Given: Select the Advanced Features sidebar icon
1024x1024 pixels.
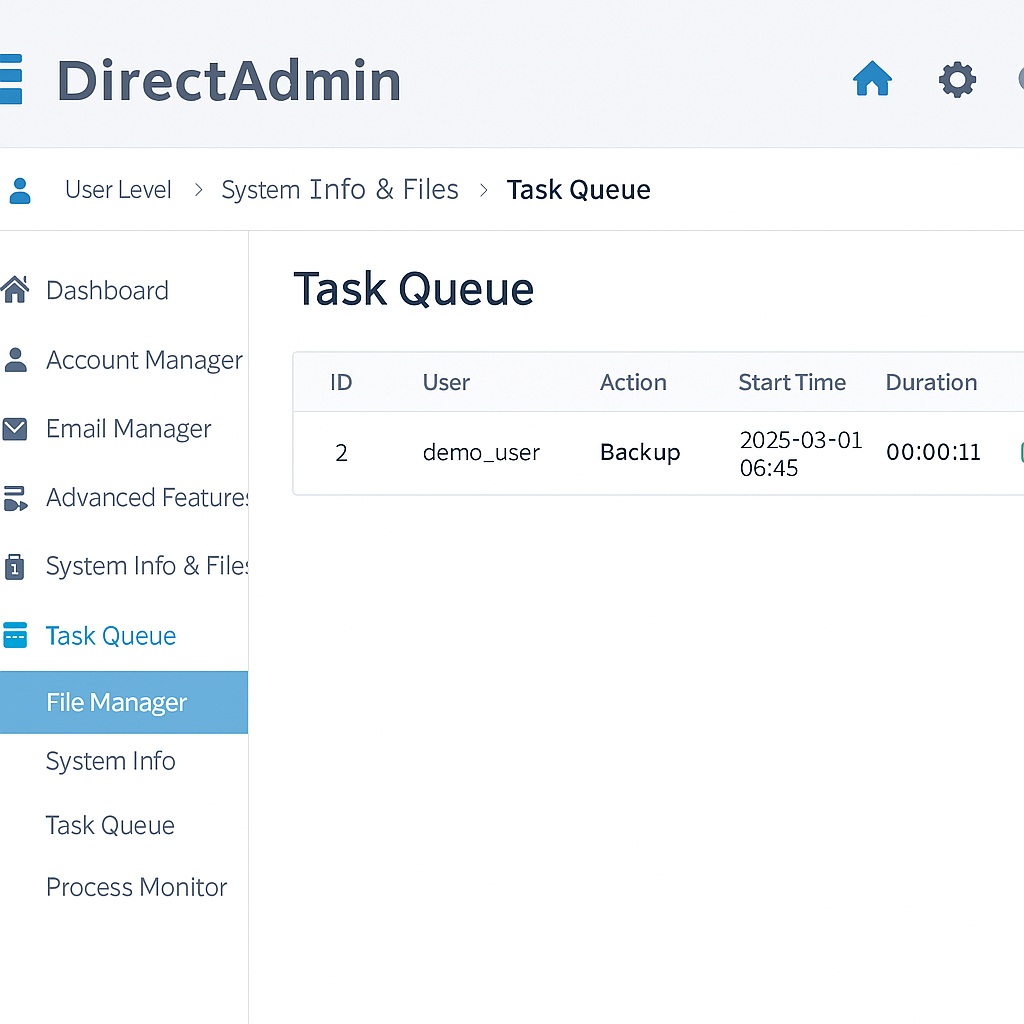Looking at the screenshot, I should (15, 498).
